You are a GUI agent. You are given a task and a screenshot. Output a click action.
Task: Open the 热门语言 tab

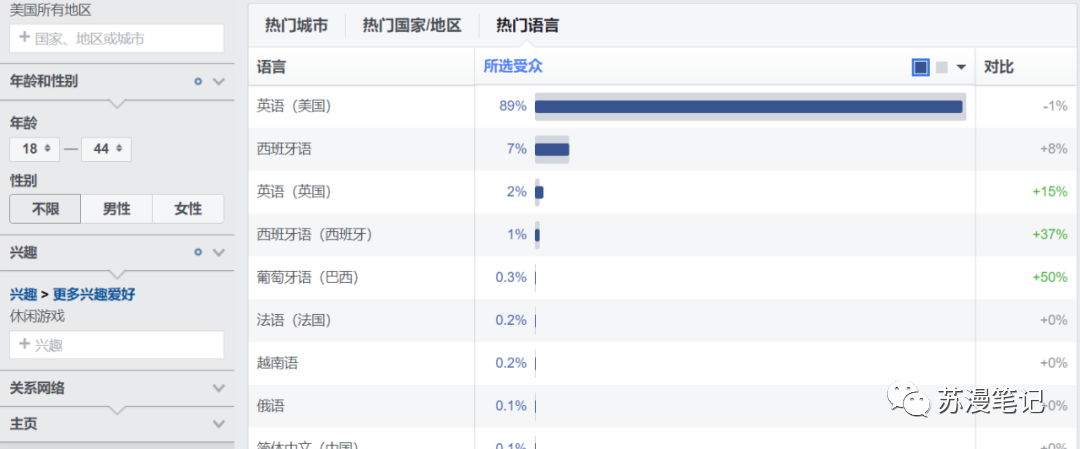[x=528, y=26]
